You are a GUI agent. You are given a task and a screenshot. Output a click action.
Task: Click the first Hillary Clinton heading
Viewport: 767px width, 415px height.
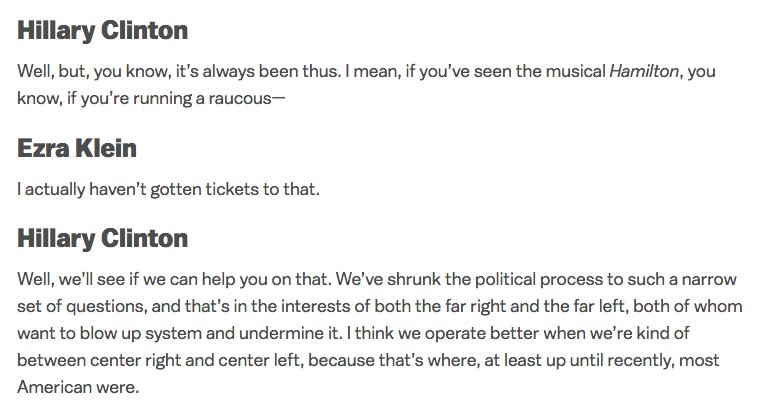click(x=103, y=31)
